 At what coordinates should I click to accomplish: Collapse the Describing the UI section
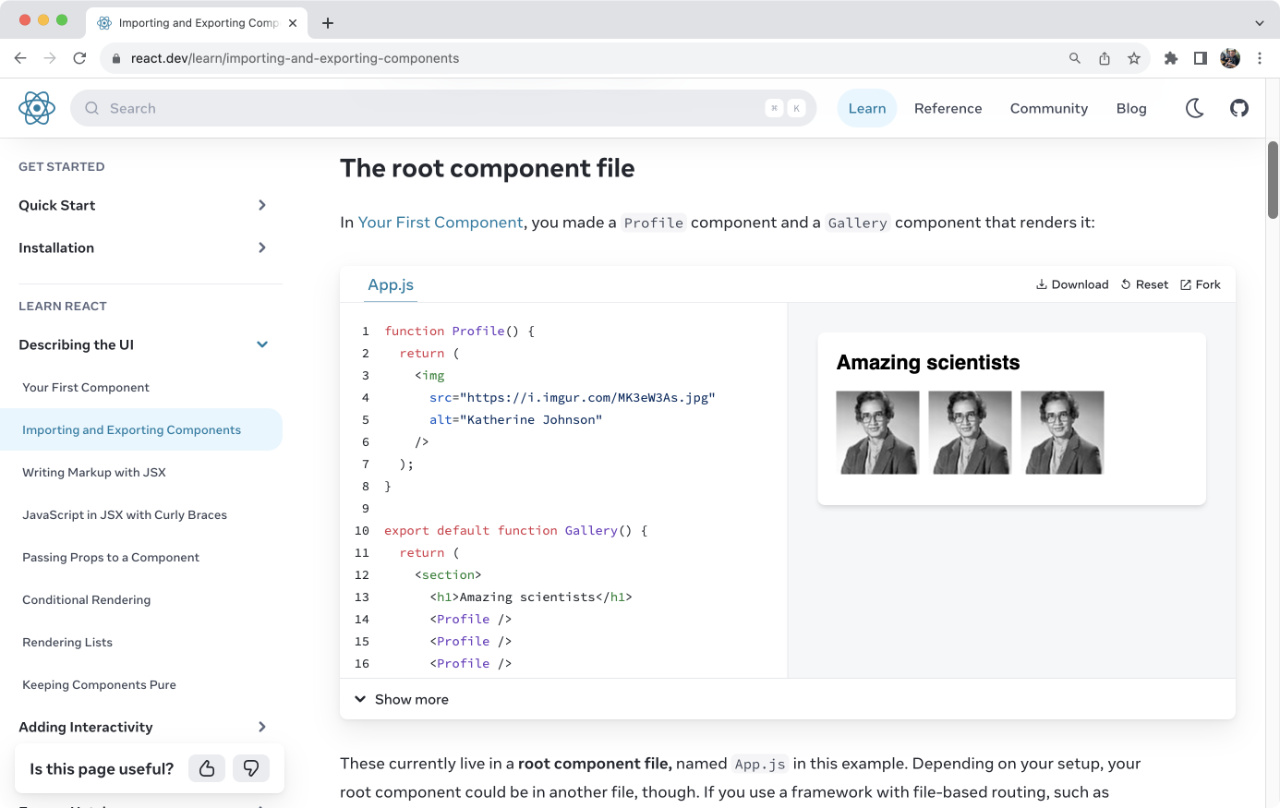(x=261, y=344)
